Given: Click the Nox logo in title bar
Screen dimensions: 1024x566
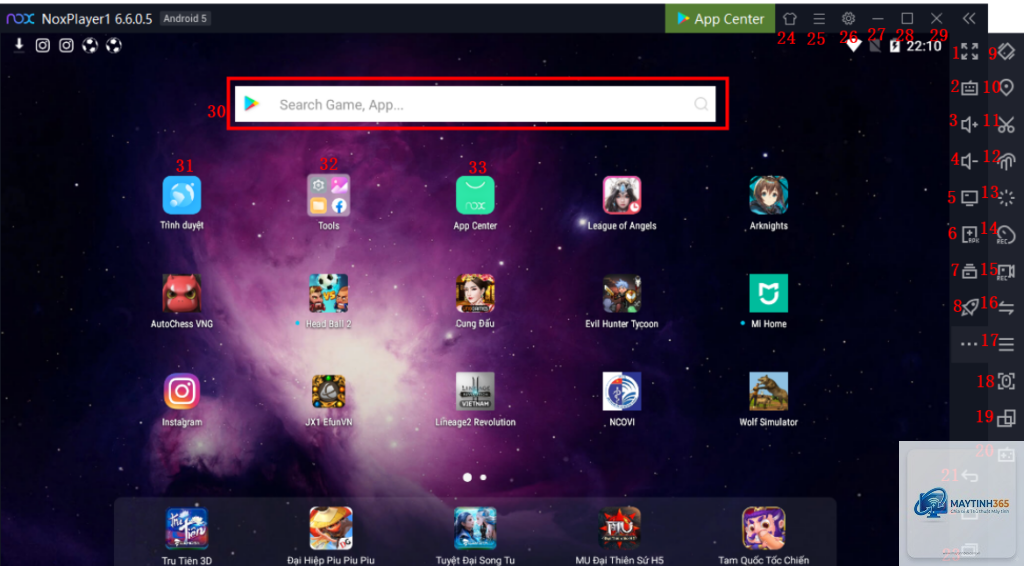Looking at the screenshot, I should click(20, 19).
